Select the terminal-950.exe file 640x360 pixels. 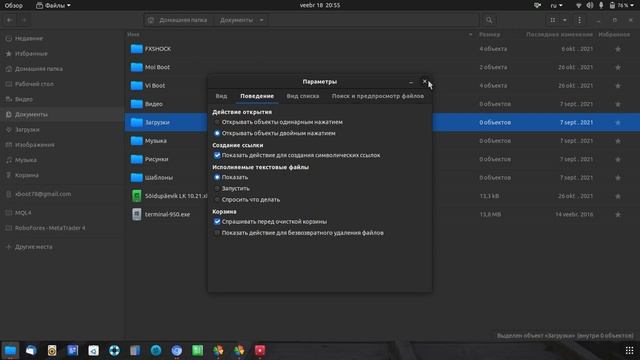[x=167, y=214]
